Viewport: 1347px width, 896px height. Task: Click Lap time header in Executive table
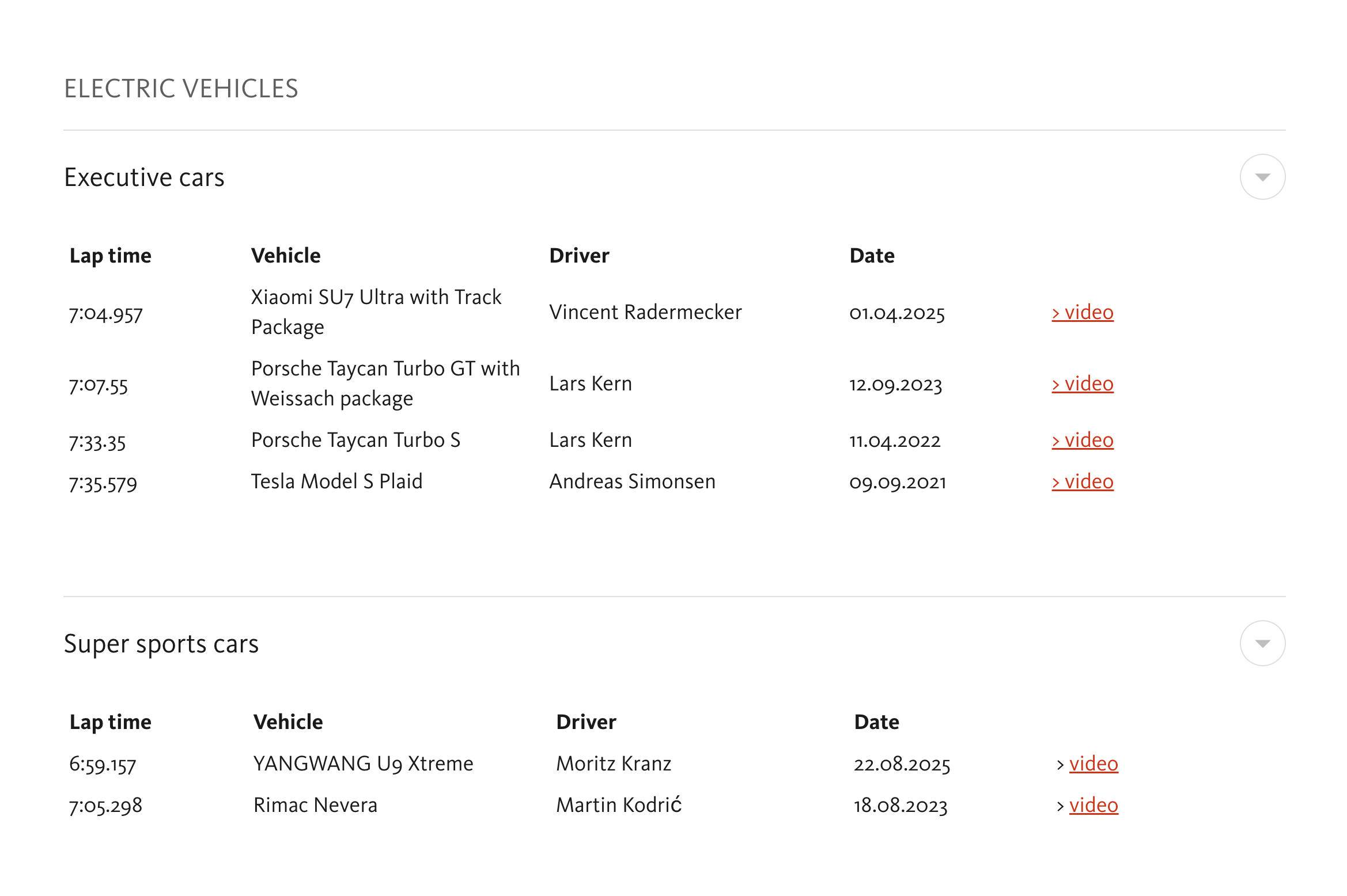pos(110,256)
